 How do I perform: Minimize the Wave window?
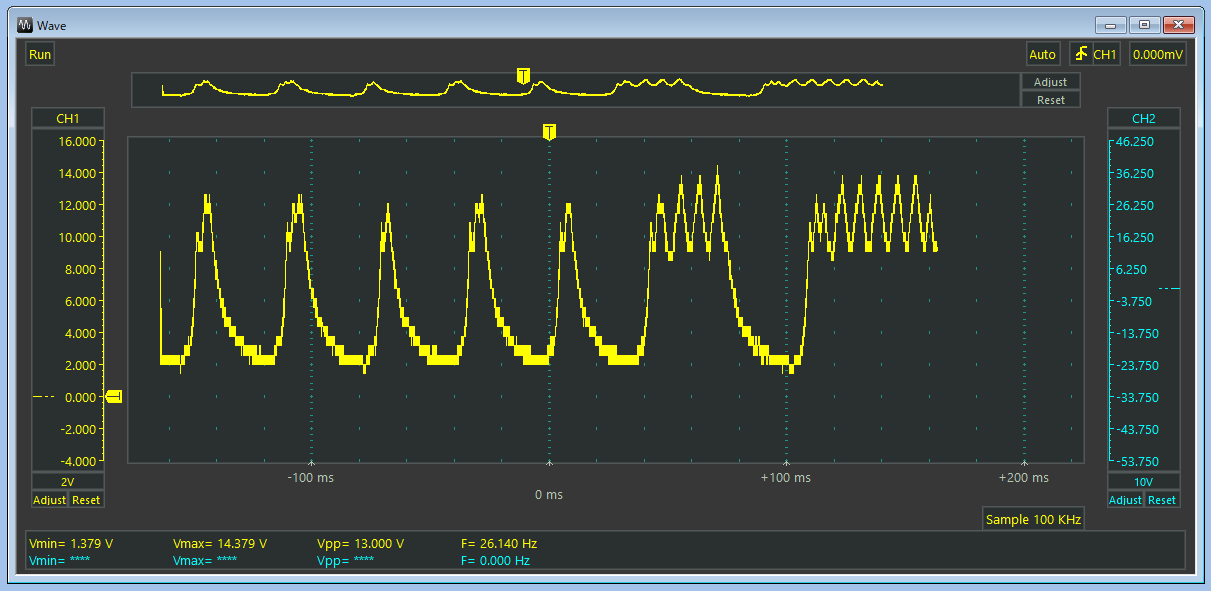point(1111,24)
